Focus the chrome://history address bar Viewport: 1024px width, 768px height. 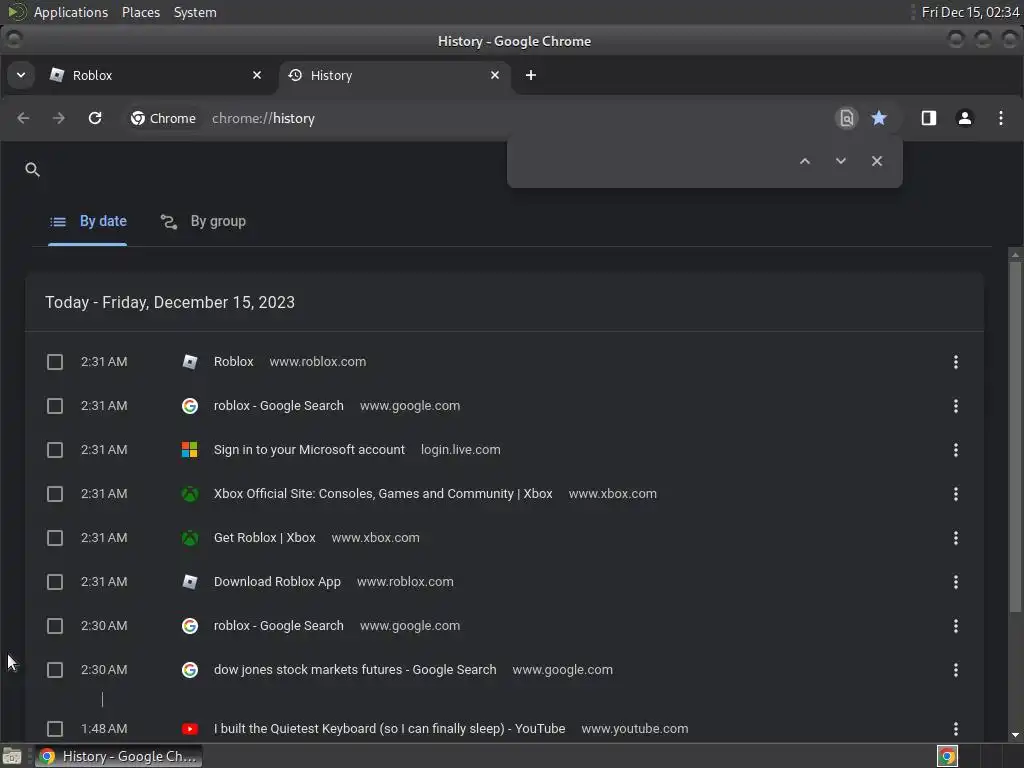[263, 118]
